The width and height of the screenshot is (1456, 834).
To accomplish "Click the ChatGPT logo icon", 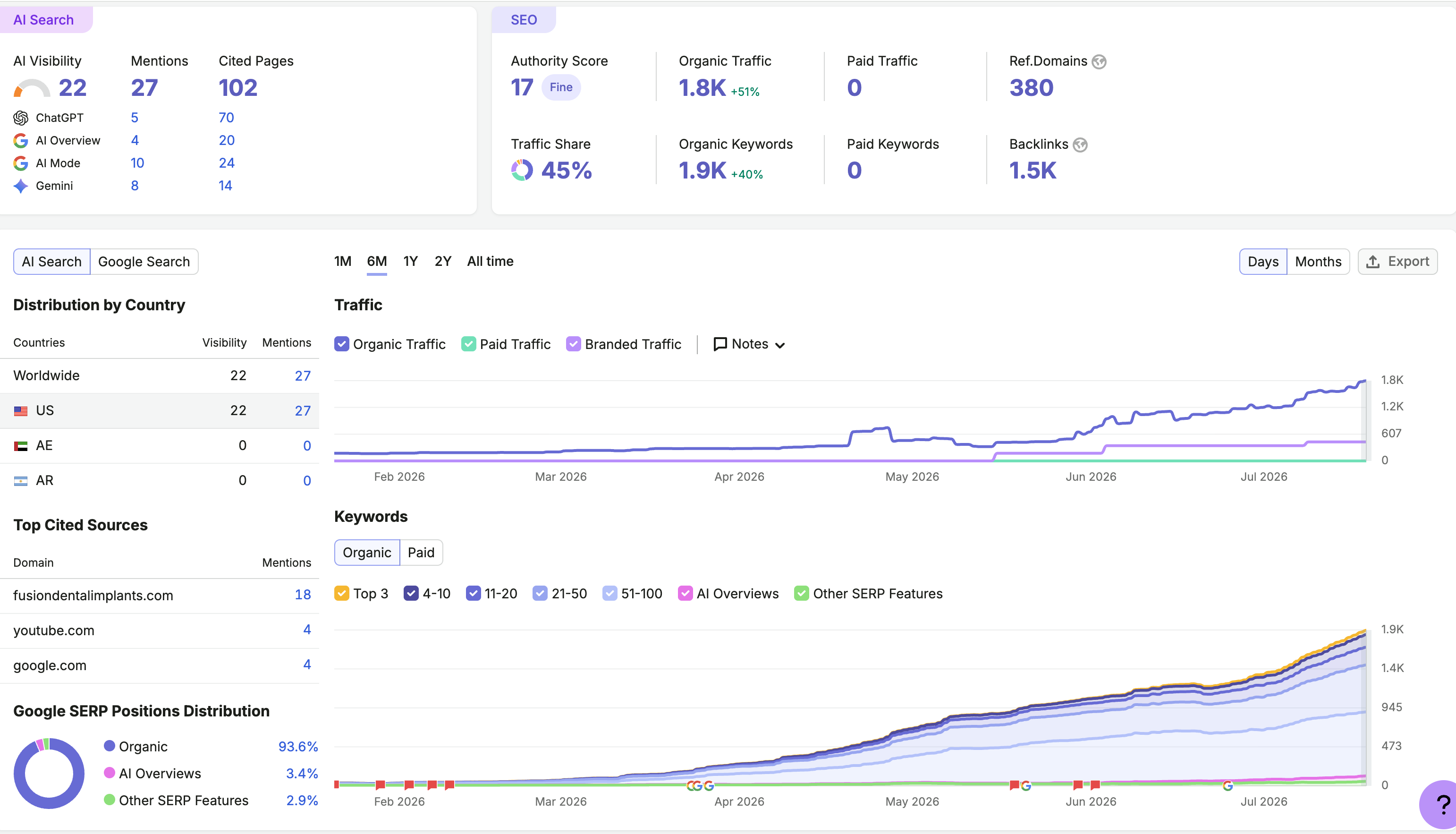I will coord(21,118).
